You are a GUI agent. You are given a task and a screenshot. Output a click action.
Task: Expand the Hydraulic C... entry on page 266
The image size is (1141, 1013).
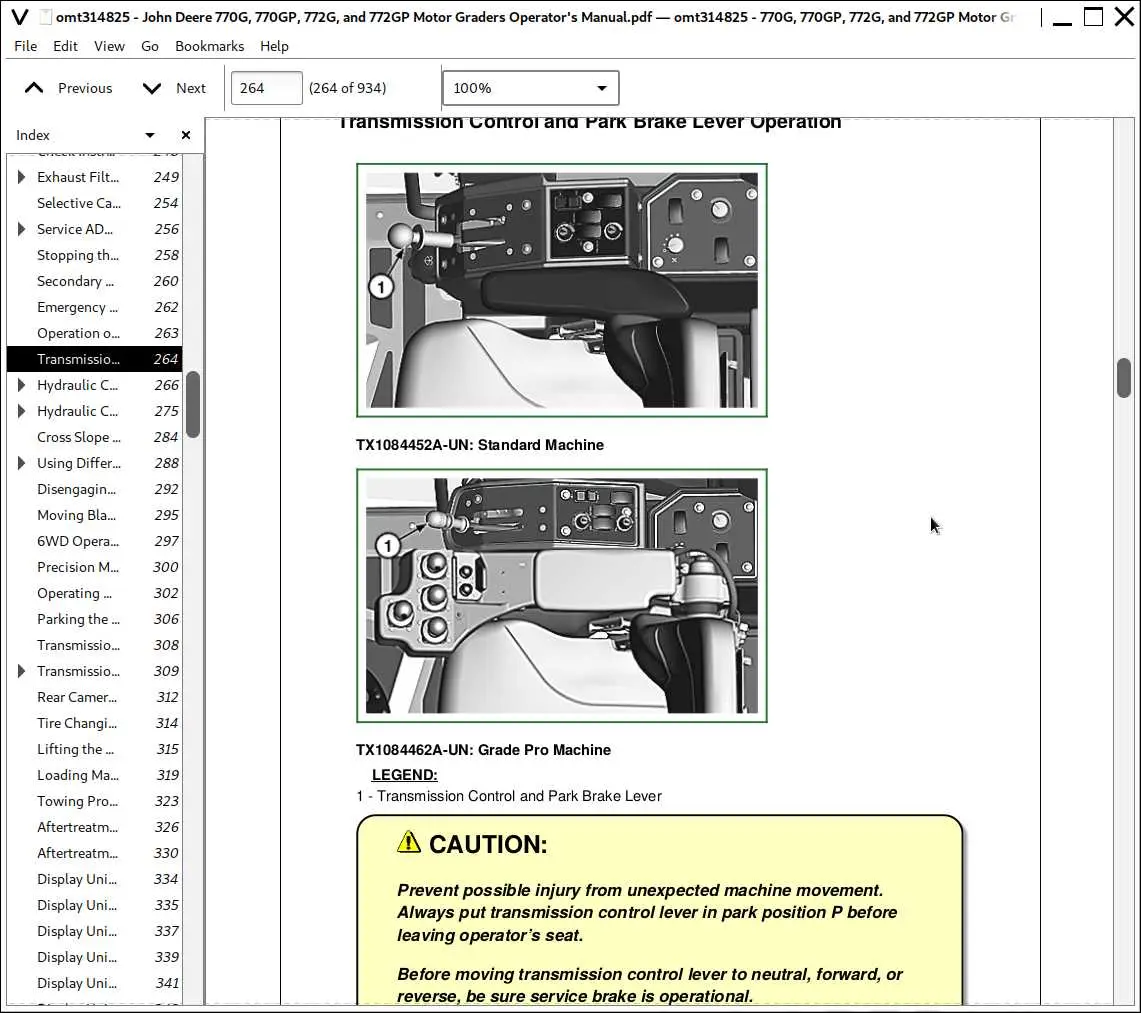point(21,385)
